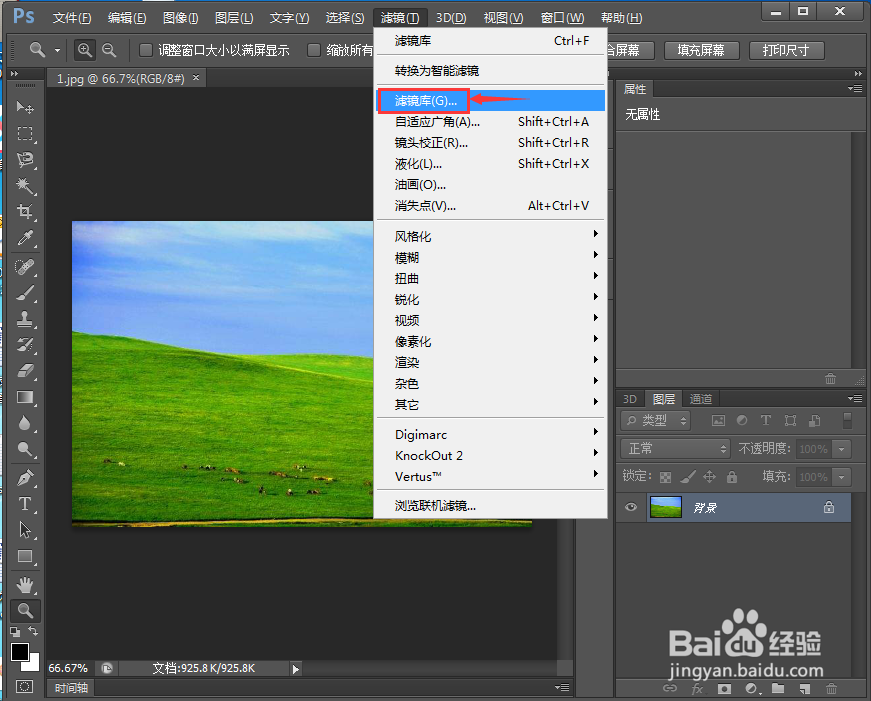Viewport: 871px width, 701px height.
Task: Open the 滤镜库(G) entry in the filter menu
Action: tap(423, 100)
